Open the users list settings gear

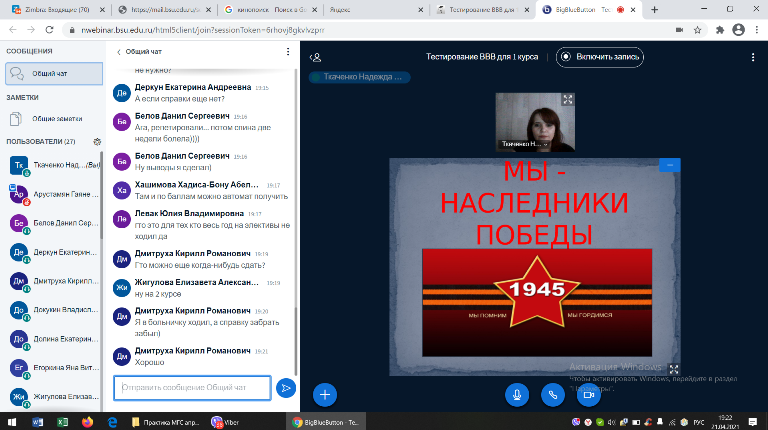tap(97, 142)
